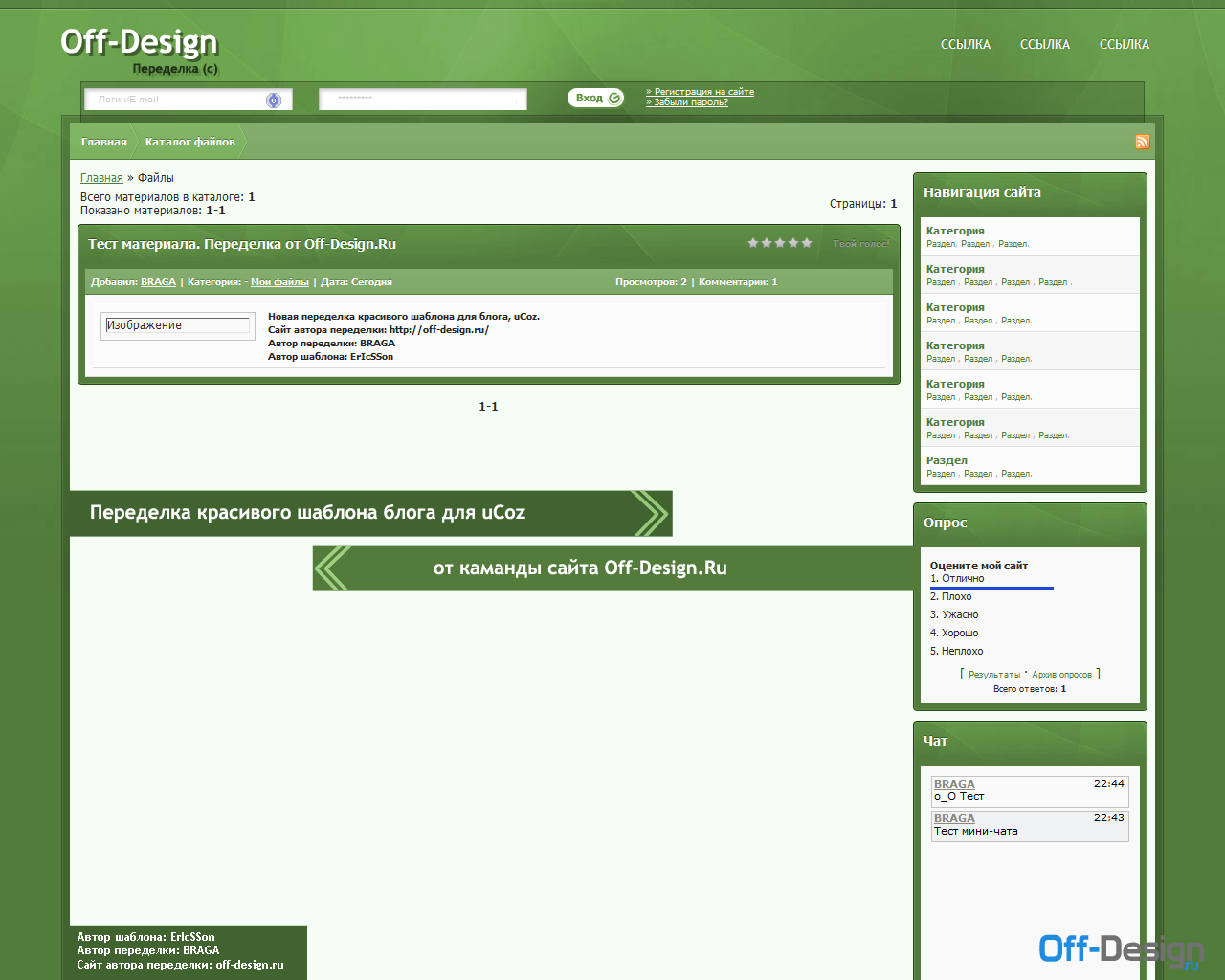Click the virtual keyboard icon in login field
The image size is (1225, 980).
click(x=276, y=99)
